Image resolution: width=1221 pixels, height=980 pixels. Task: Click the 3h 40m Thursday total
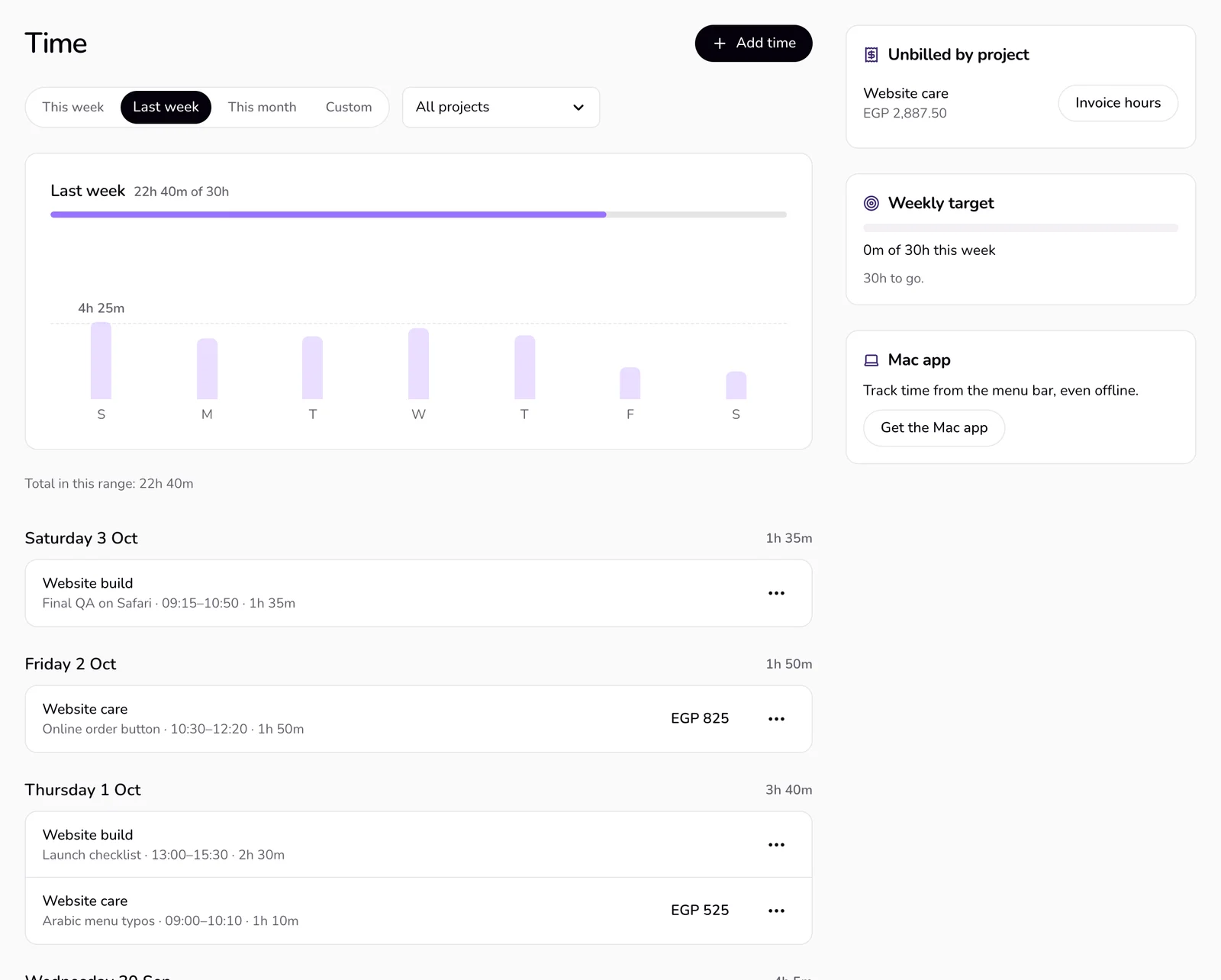[x=789, y=790]
